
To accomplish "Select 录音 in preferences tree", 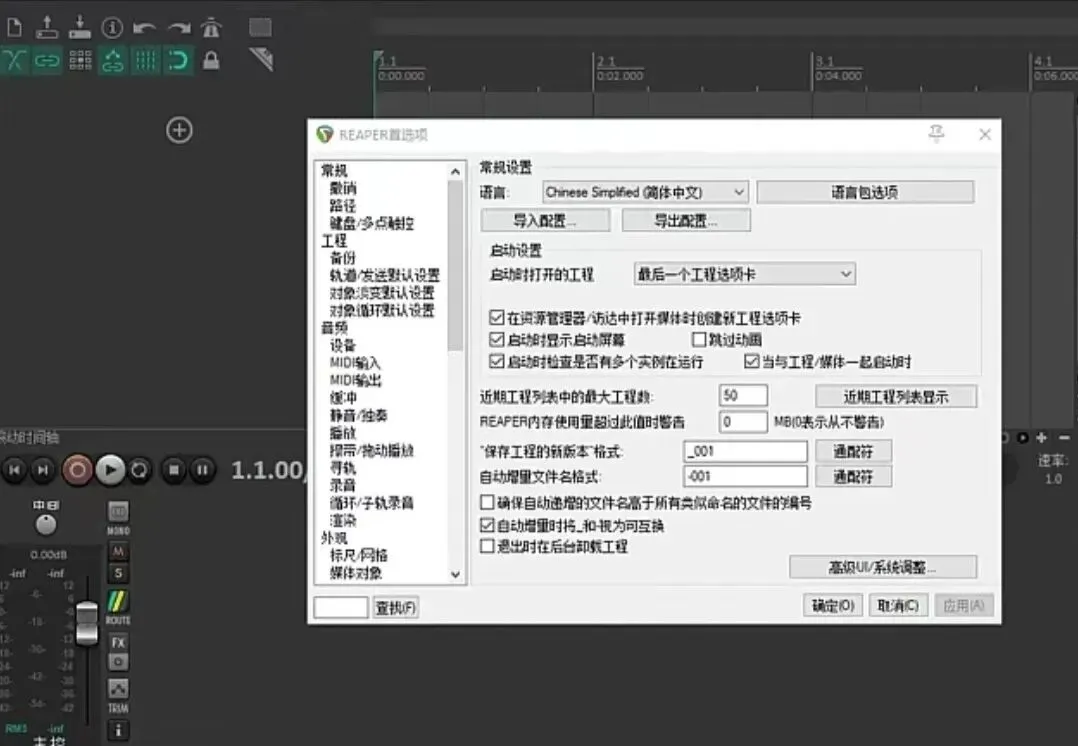I will click(x=342, y=485).
